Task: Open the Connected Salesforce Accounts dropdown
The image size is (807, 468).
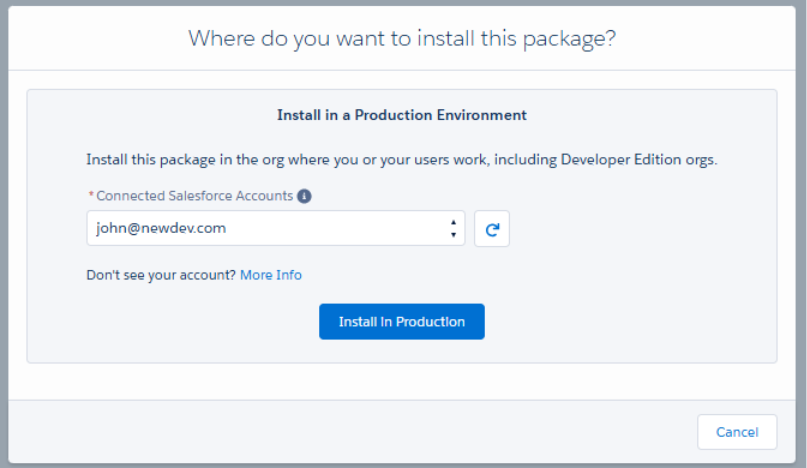Action: tap(275, 228)
